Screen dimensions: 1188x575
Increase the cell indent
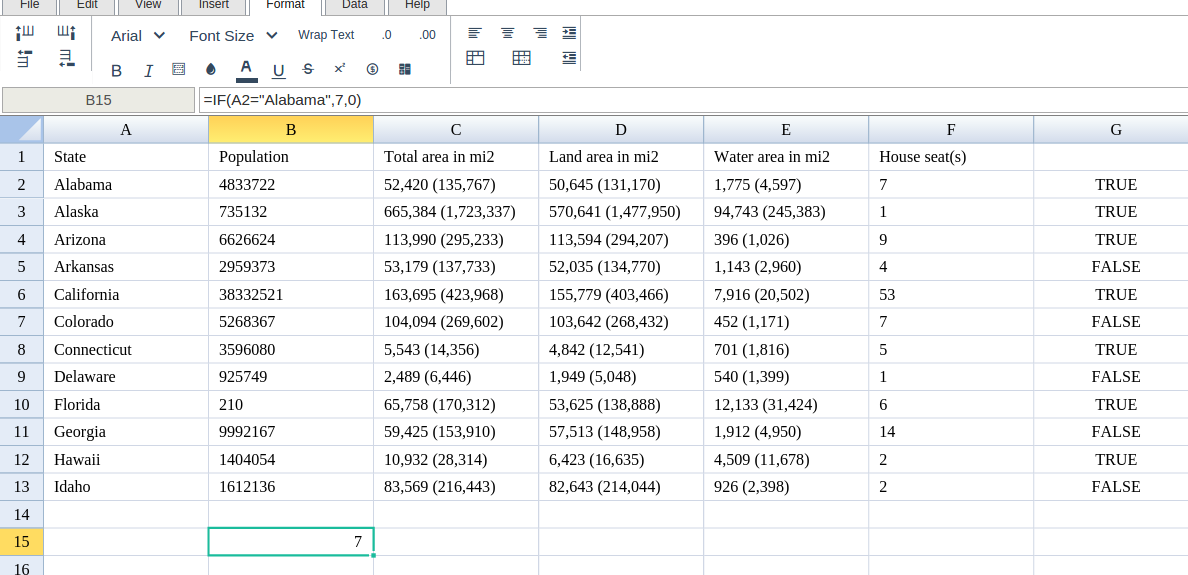569,33
